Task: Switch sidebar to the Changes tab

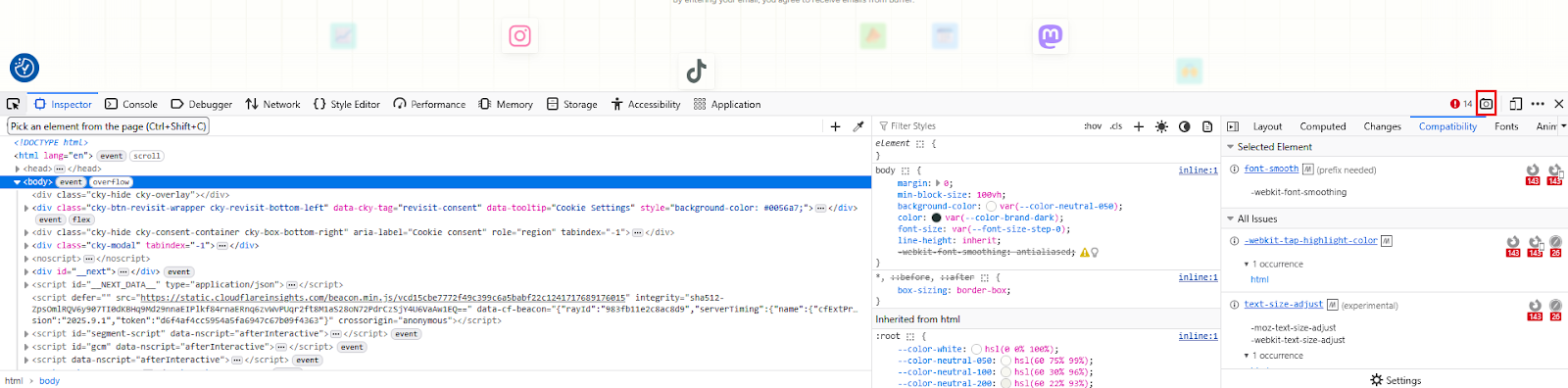Action: point(1382,126)
